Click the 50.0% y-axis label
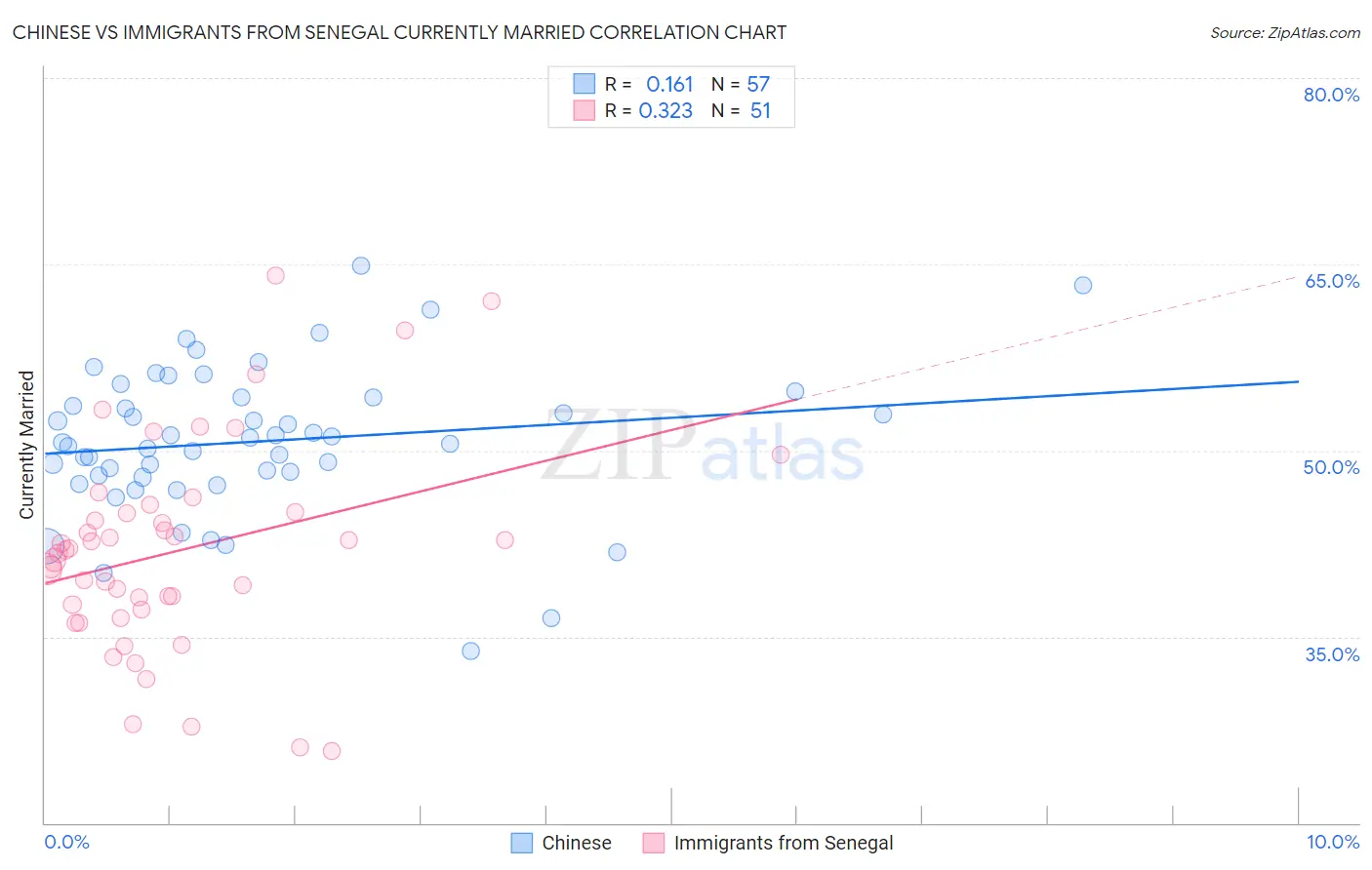This screenshot has width=1372, height=870. pyautogui.click(x=1331, y=467)
